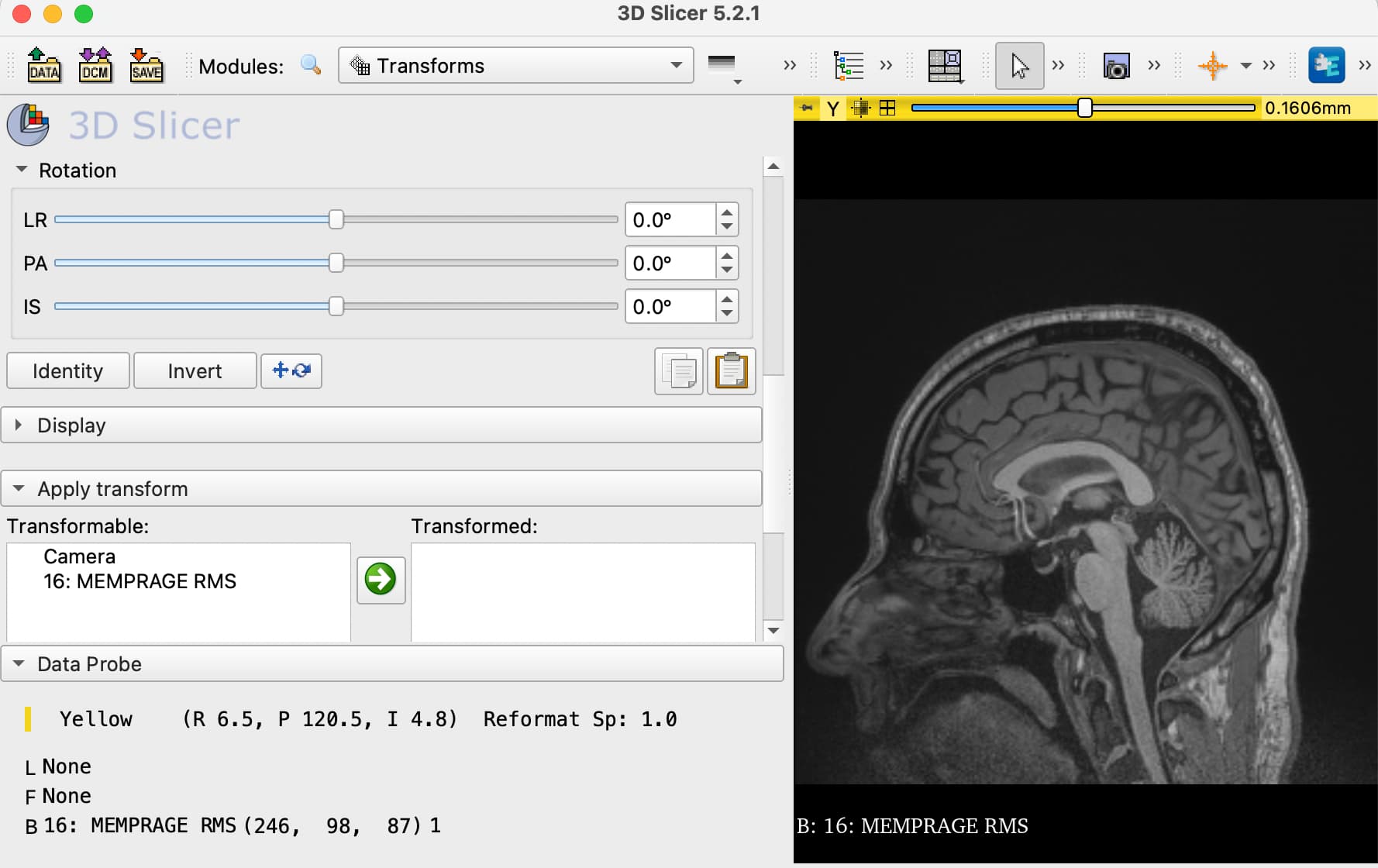Click the Invert button

pyautogui.click(x=195, y=370)
